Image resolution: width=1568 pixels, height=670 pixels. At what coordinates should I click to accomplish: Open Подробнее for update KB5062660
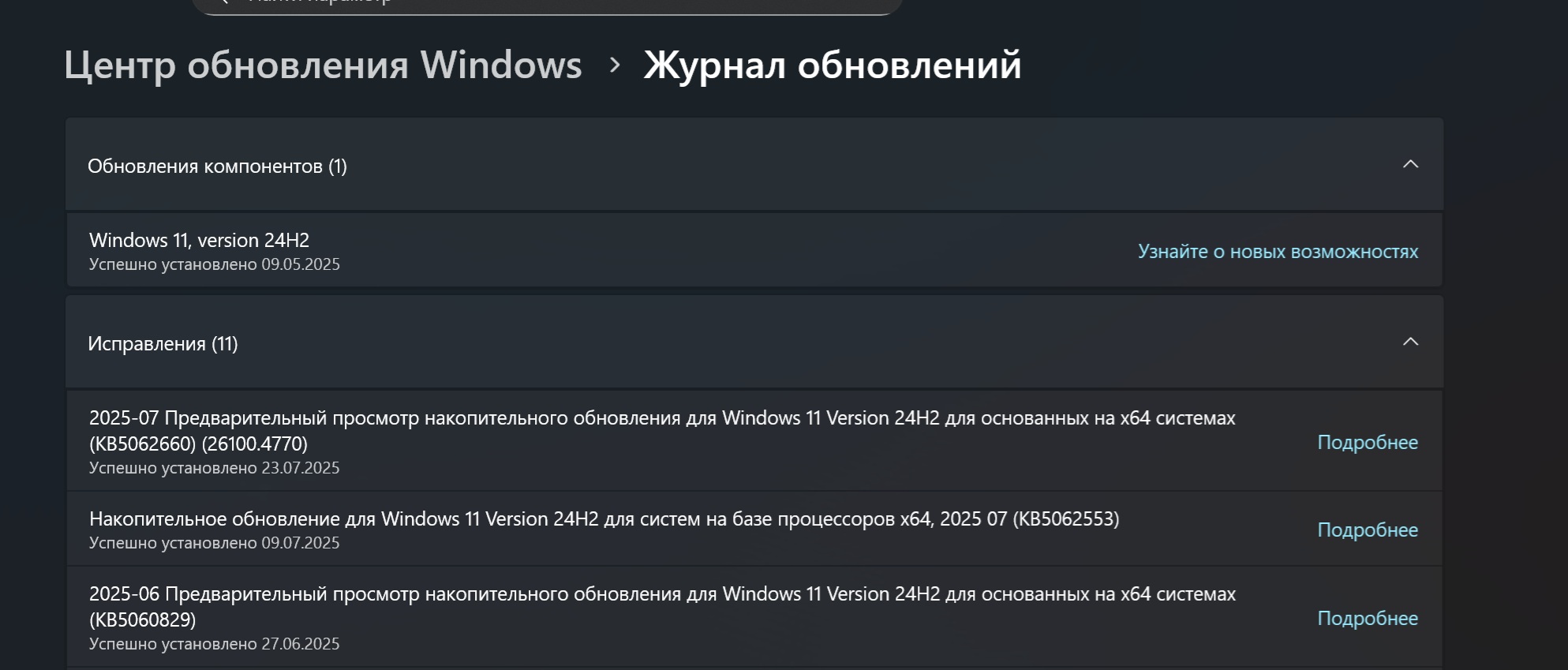point(1367,443)
